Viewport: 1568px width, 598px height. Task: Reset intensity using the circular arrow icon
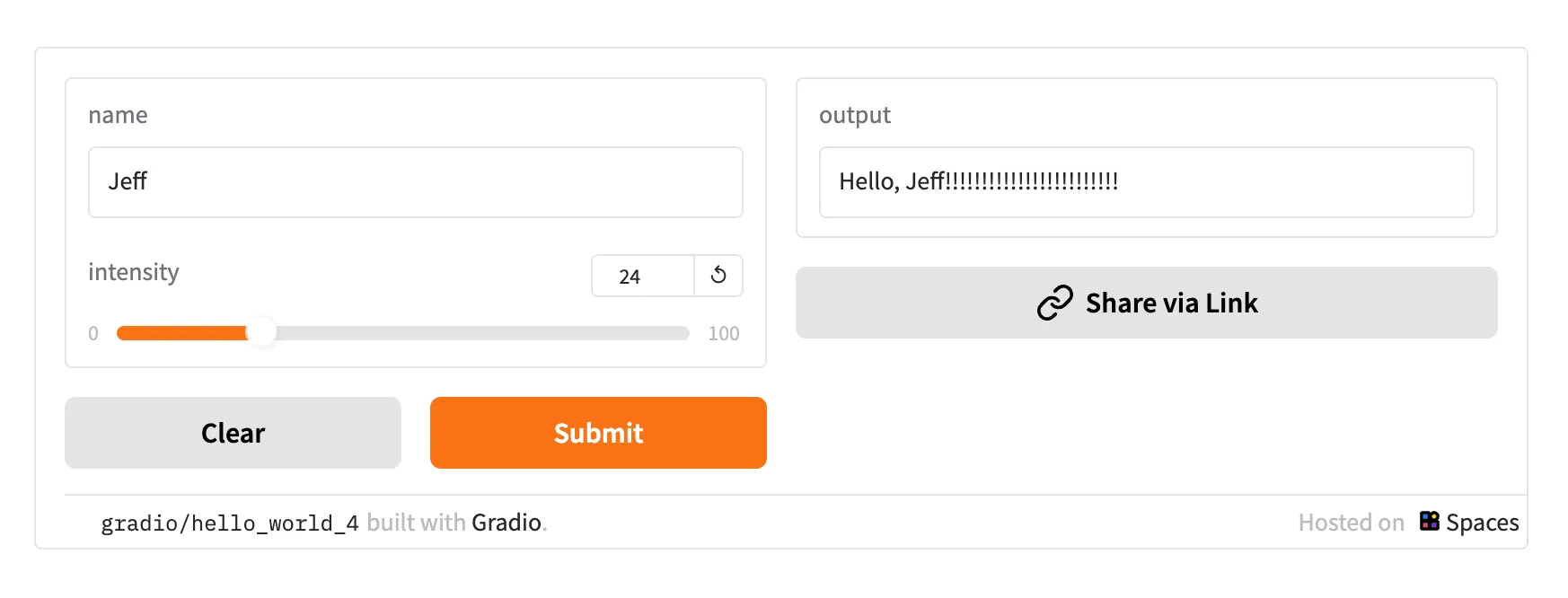coord(718,276)
